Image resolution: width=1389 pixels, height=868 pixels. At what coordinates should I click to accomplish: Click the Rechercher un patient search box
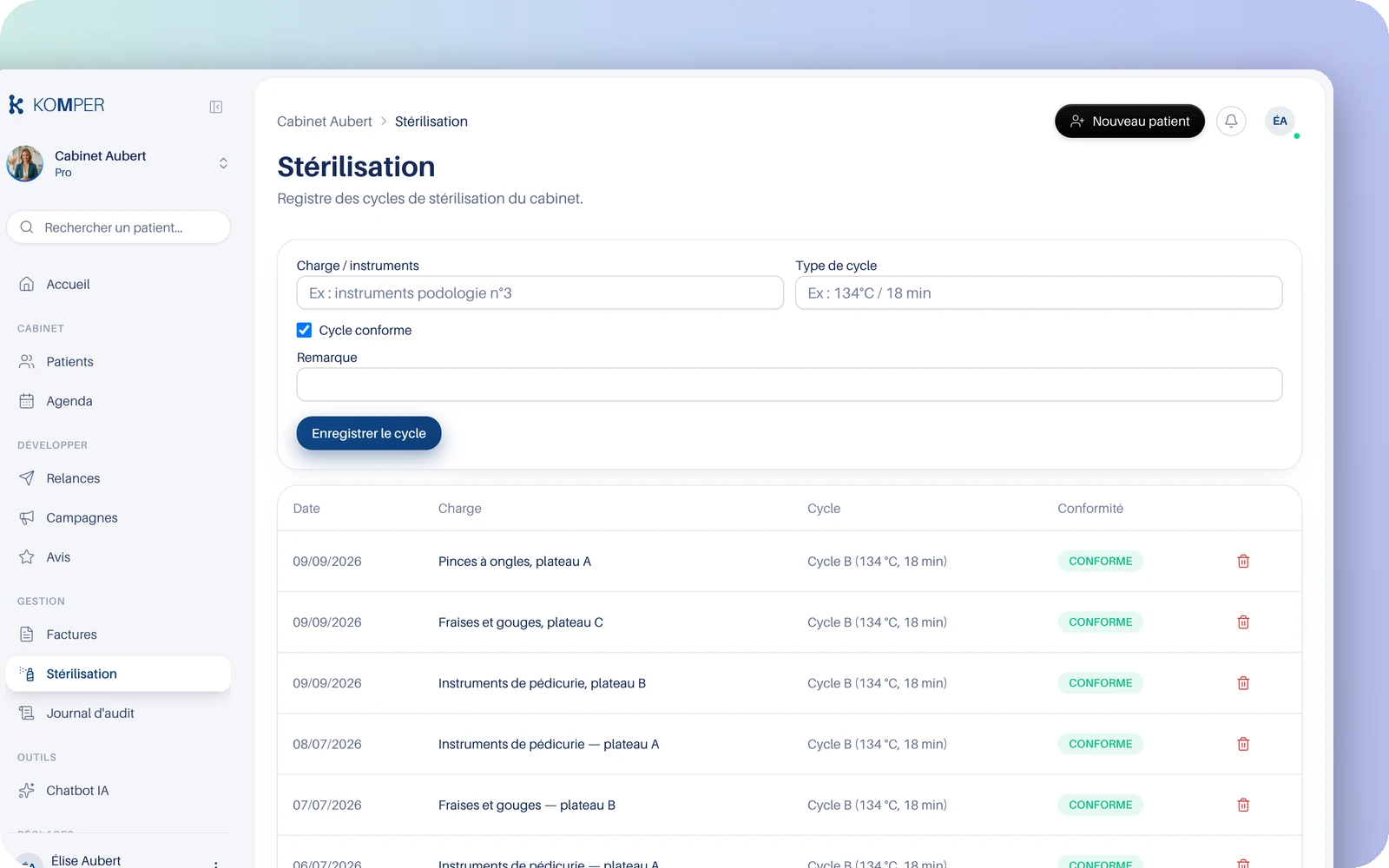point(118,227)
